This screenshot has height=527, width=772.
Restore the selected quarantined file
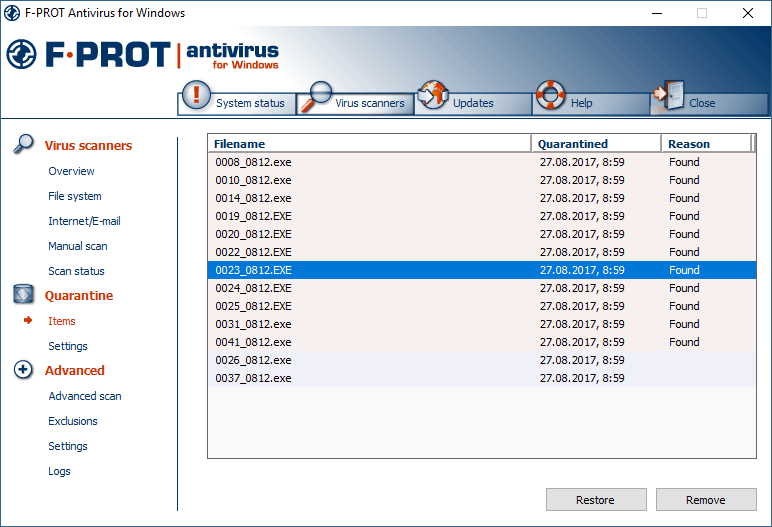[x=596, y=500]
